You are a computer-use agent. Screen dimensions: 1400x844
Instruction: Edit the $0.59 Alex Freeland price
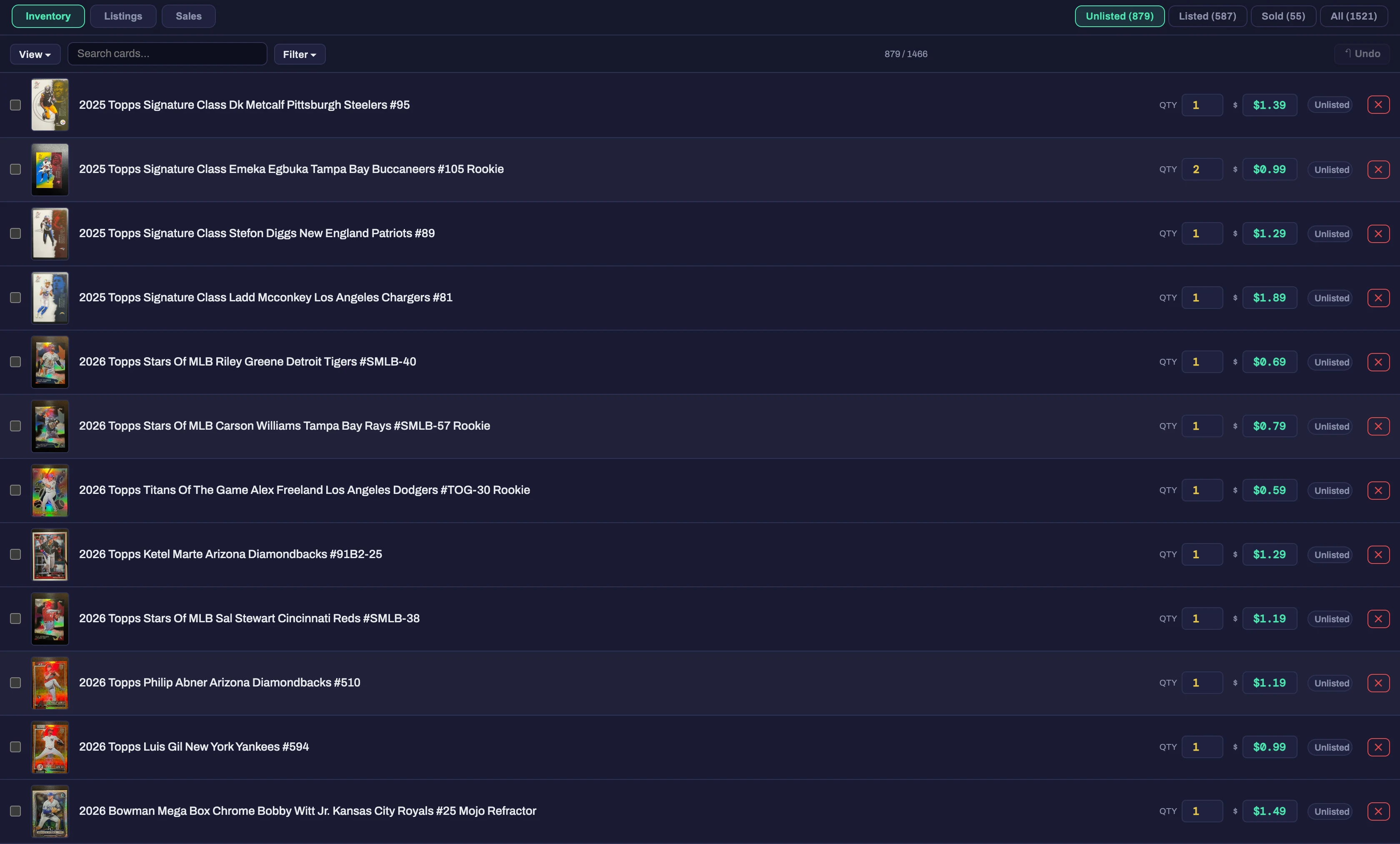[x=1270, y=491]
